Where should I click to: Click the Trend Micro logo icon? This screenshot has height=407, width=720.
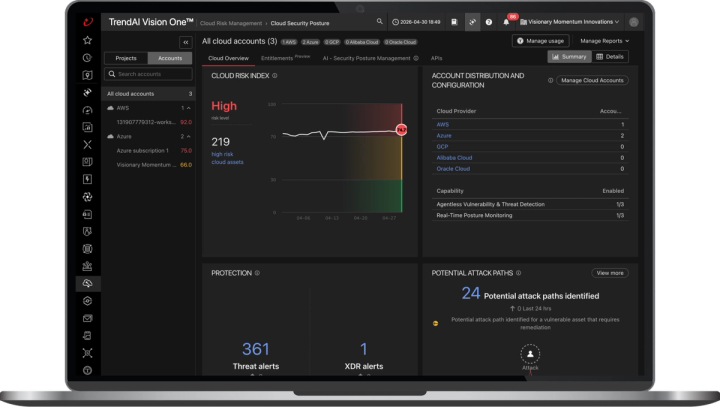tap(87, 22)
